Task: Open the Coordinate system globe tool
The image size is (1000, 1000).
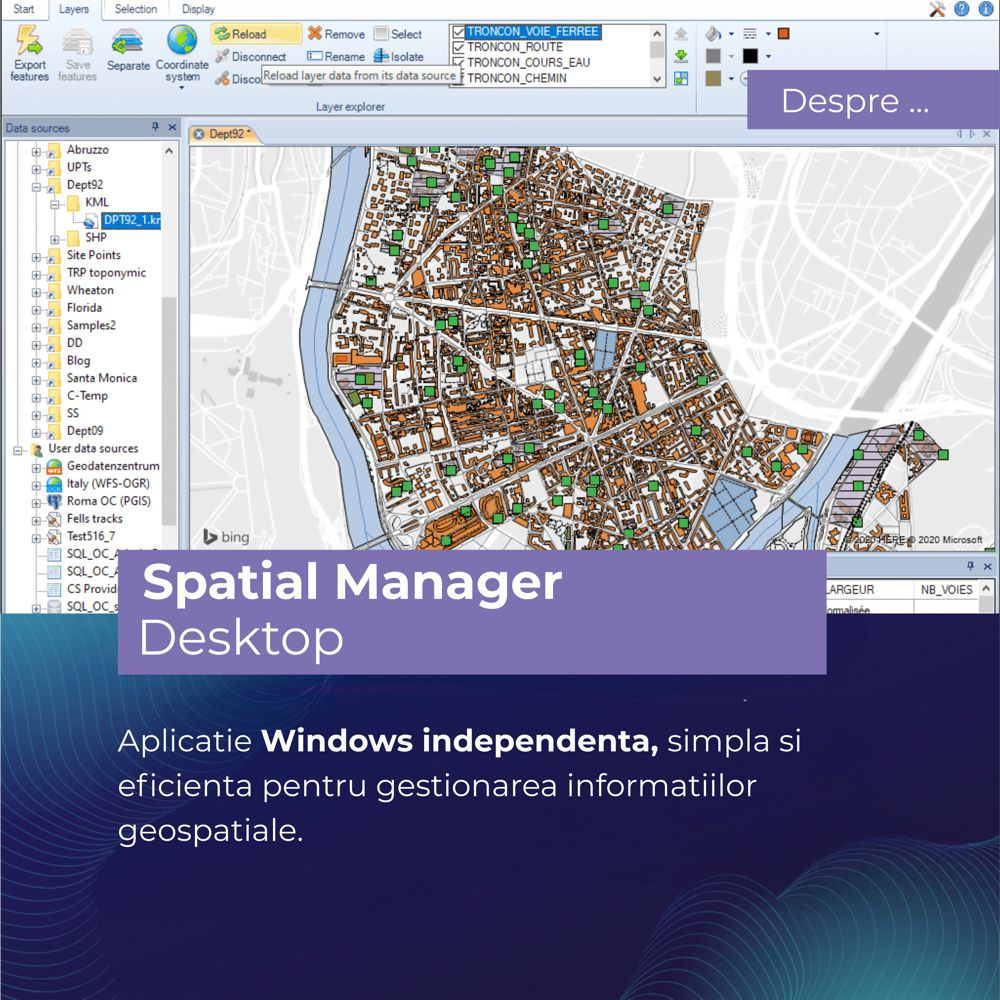Action: (182, 42)
